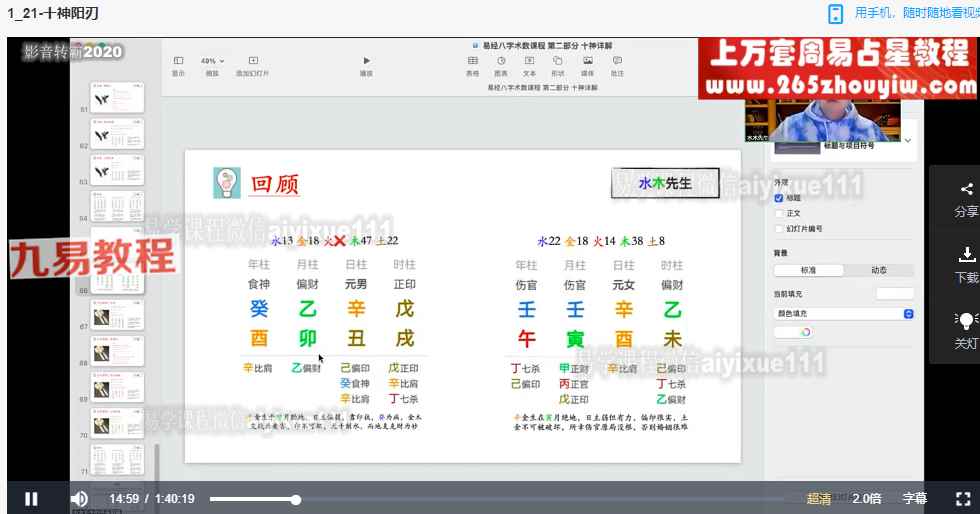The height and width of the screenshot is (514, 980).
Task: Select slide thumbnail 62
Action: tap(117, 133)
